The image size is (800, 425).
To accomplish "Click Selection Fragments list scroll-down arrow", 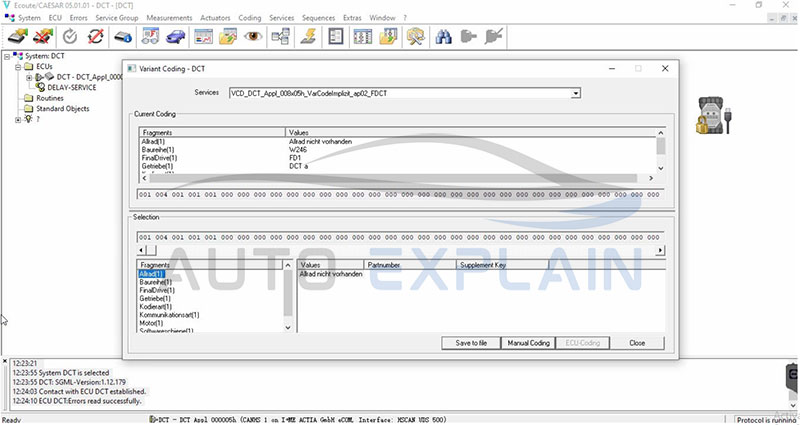I will click(x=288, y=328).
